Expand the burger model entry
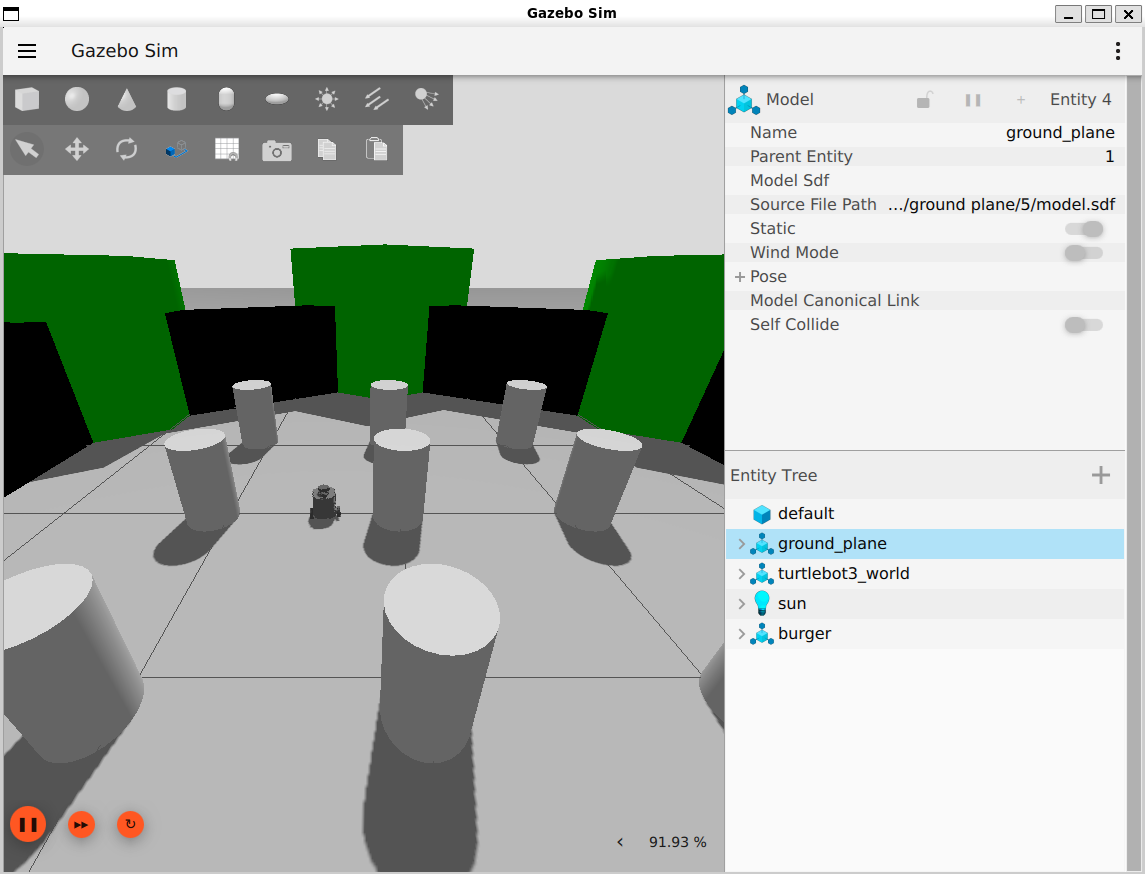The height and width of the screenshot is (874, 1145). [741, 634]
